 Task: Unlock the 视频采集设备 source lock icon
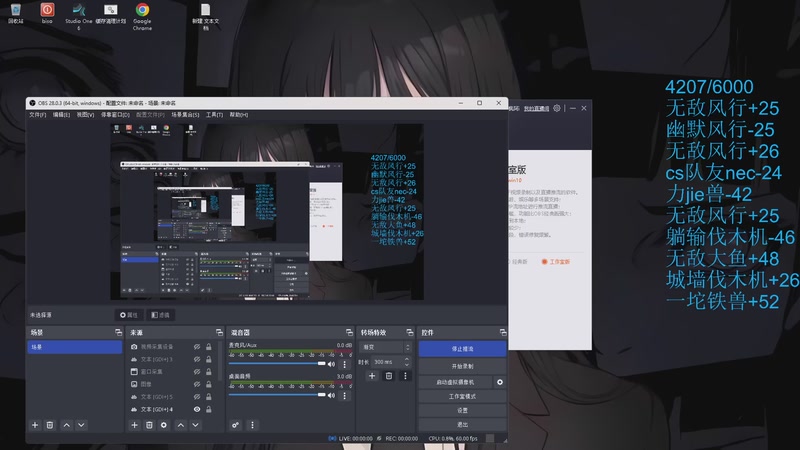[209, 347]
